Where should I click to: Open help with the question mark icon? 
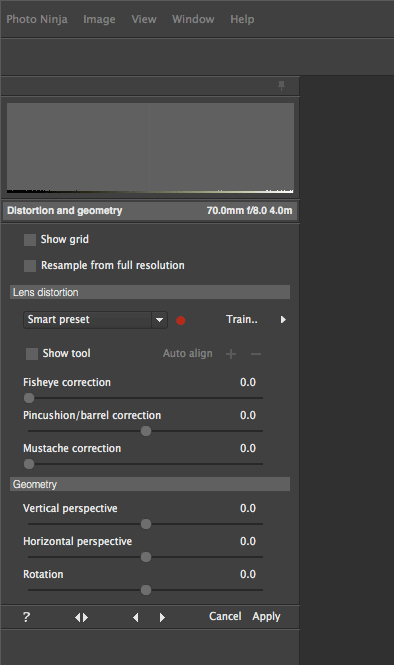click(x=26, y=617)
